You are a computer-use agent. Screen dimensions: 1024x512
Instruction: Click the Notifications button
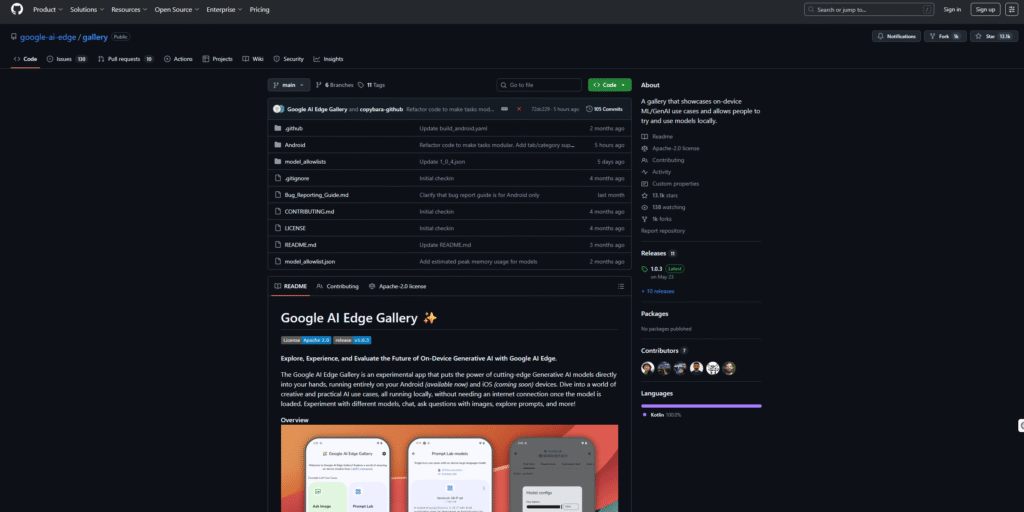click(x=896, y=37)
